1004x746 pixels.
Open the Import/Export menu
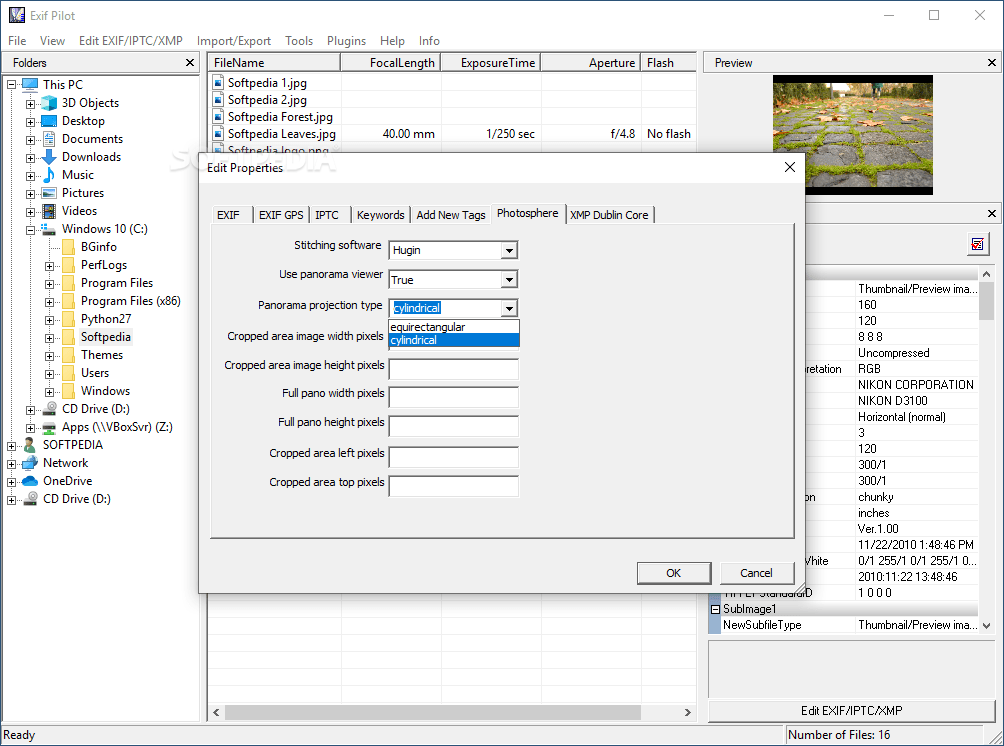pyautogui.click(x=234, y=41)
